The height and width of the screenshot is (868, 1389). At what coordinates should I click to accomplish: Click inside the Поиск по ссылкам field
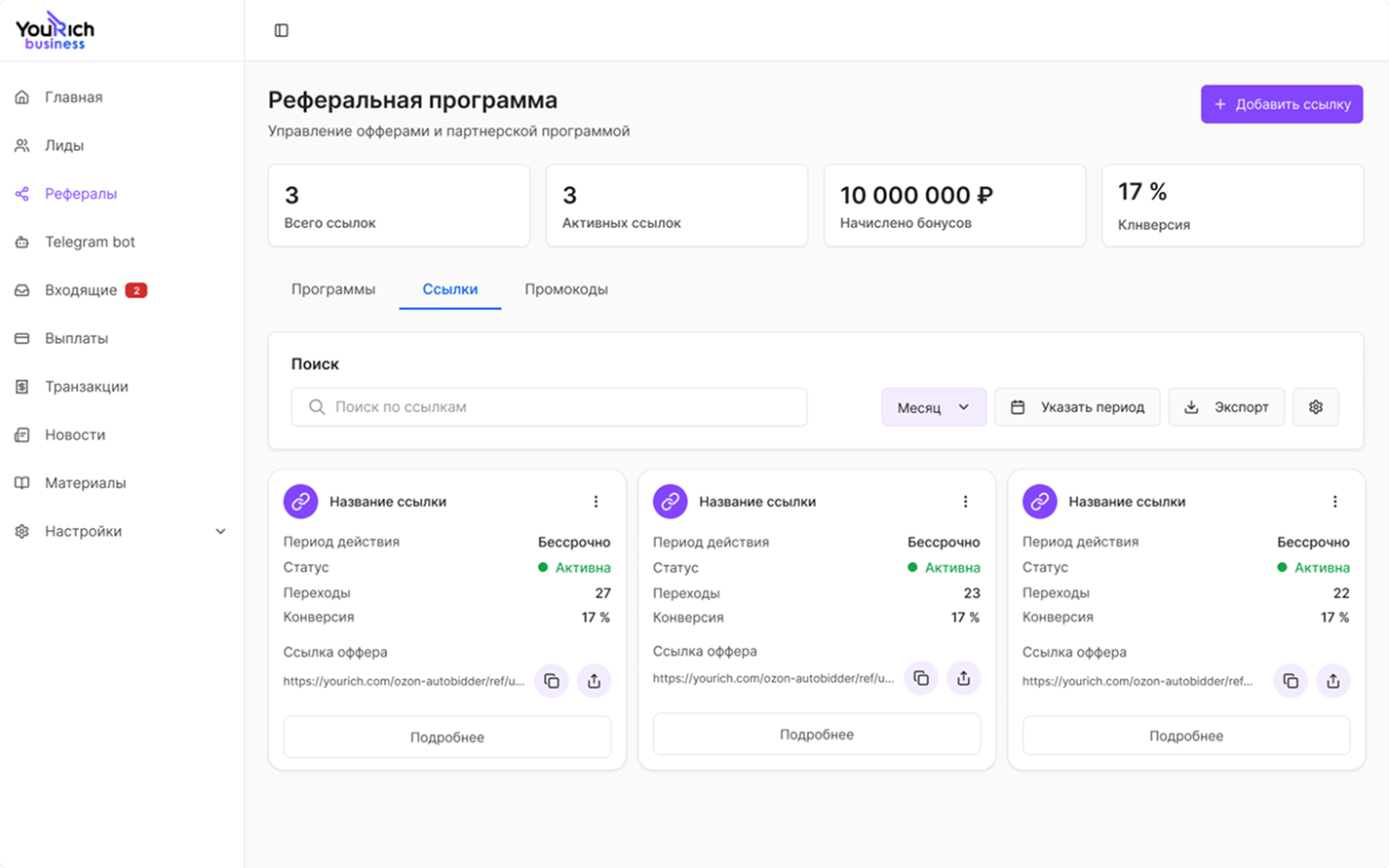(549, 406)
